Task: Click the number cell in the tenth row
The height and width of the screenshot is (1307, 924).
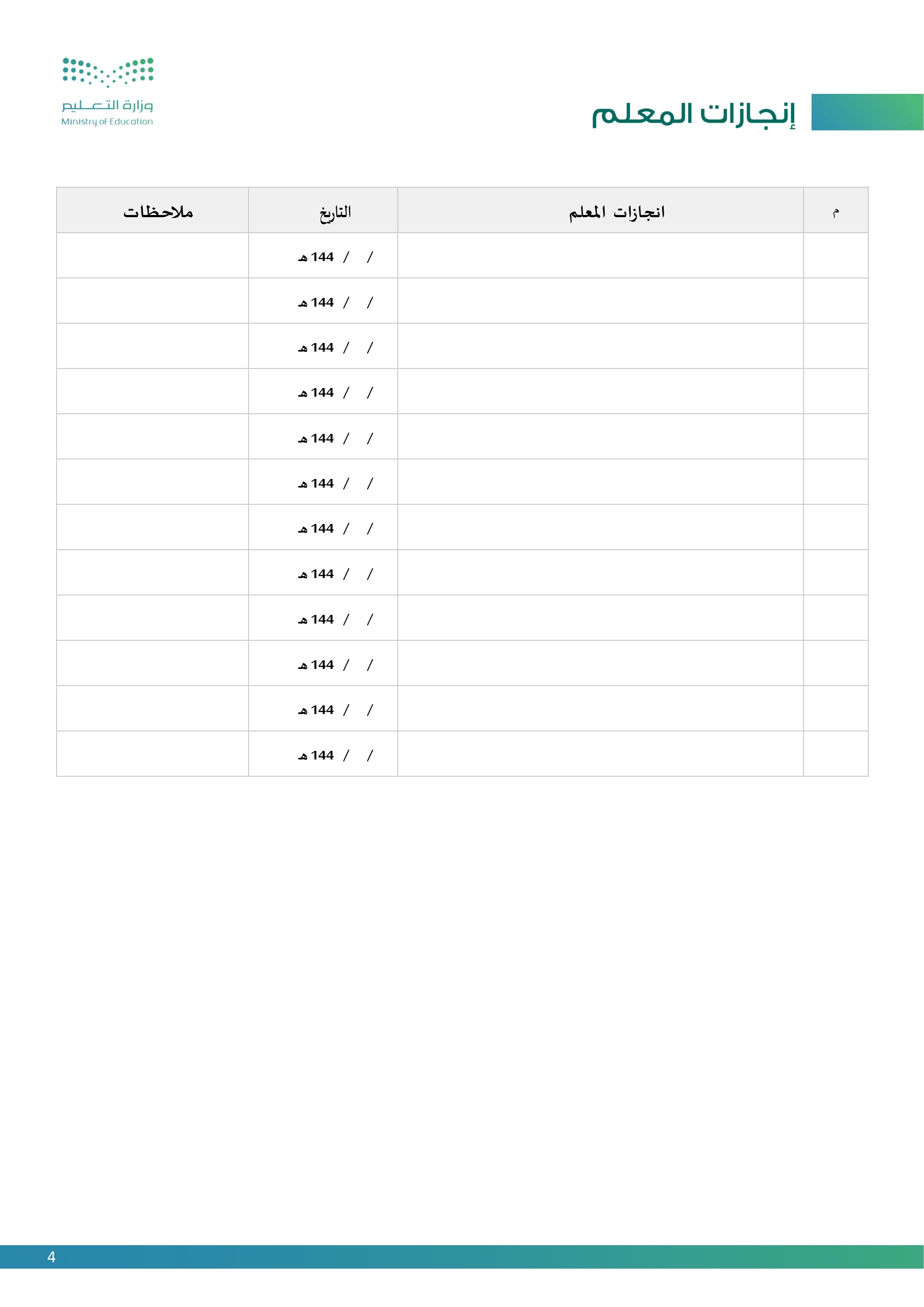Action: [835, 663]
